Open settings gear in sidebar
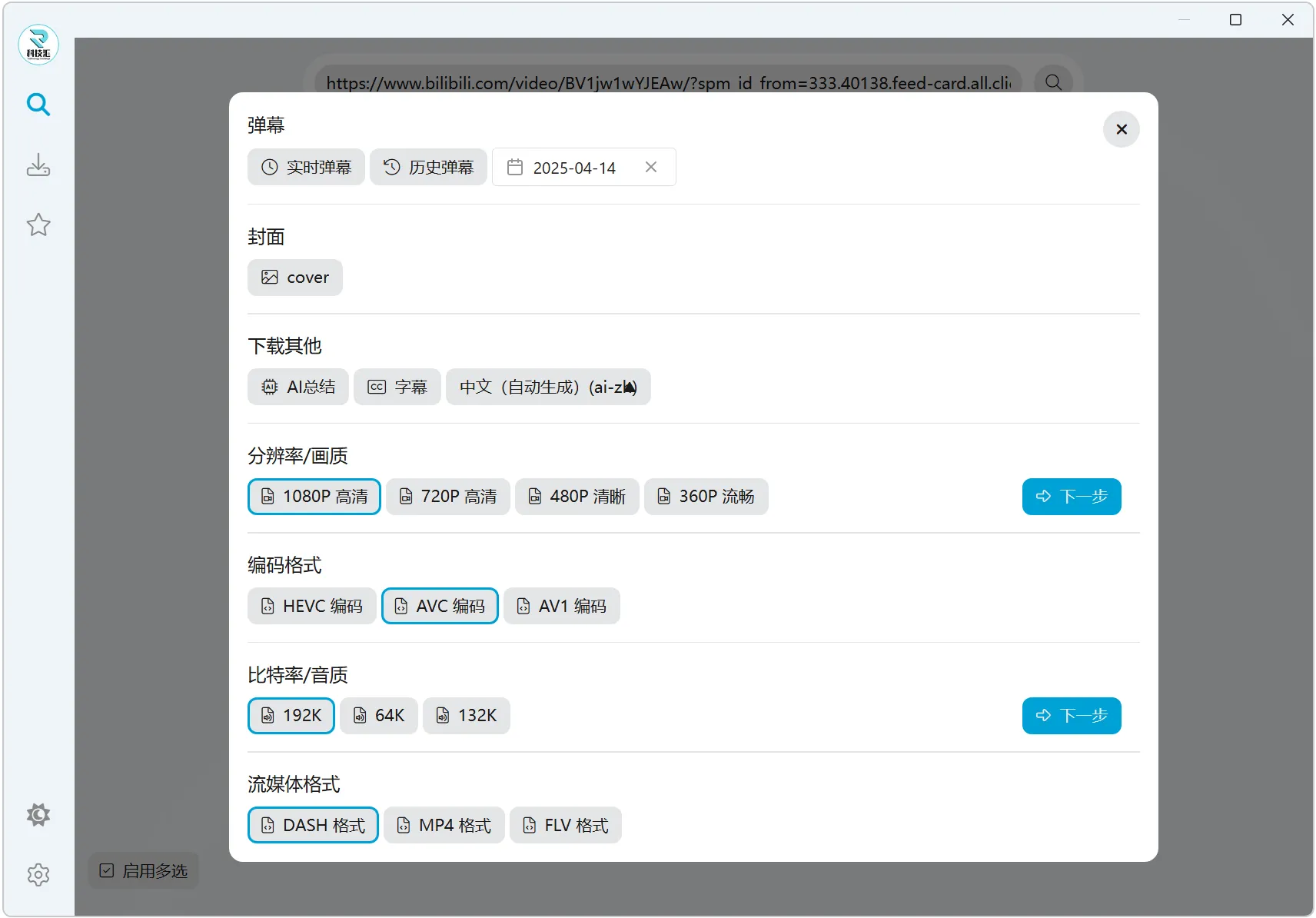 pos(38,875)
